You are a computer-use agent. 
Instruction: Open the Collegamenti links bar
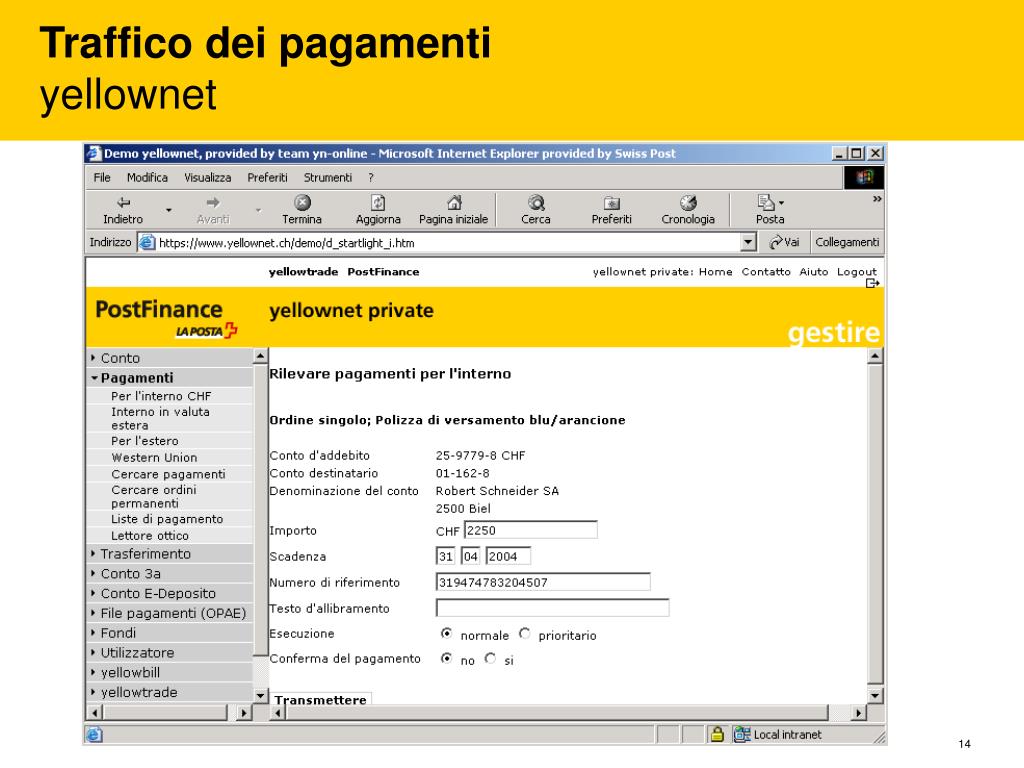[x=847, y=242]
